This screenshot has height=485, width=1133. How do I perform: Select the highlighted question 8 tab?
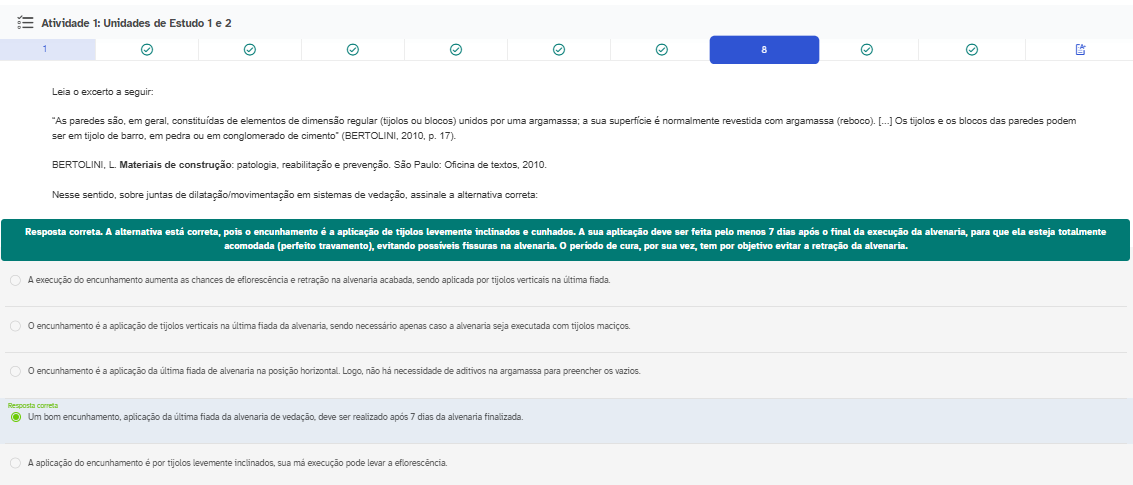[764, 49]
